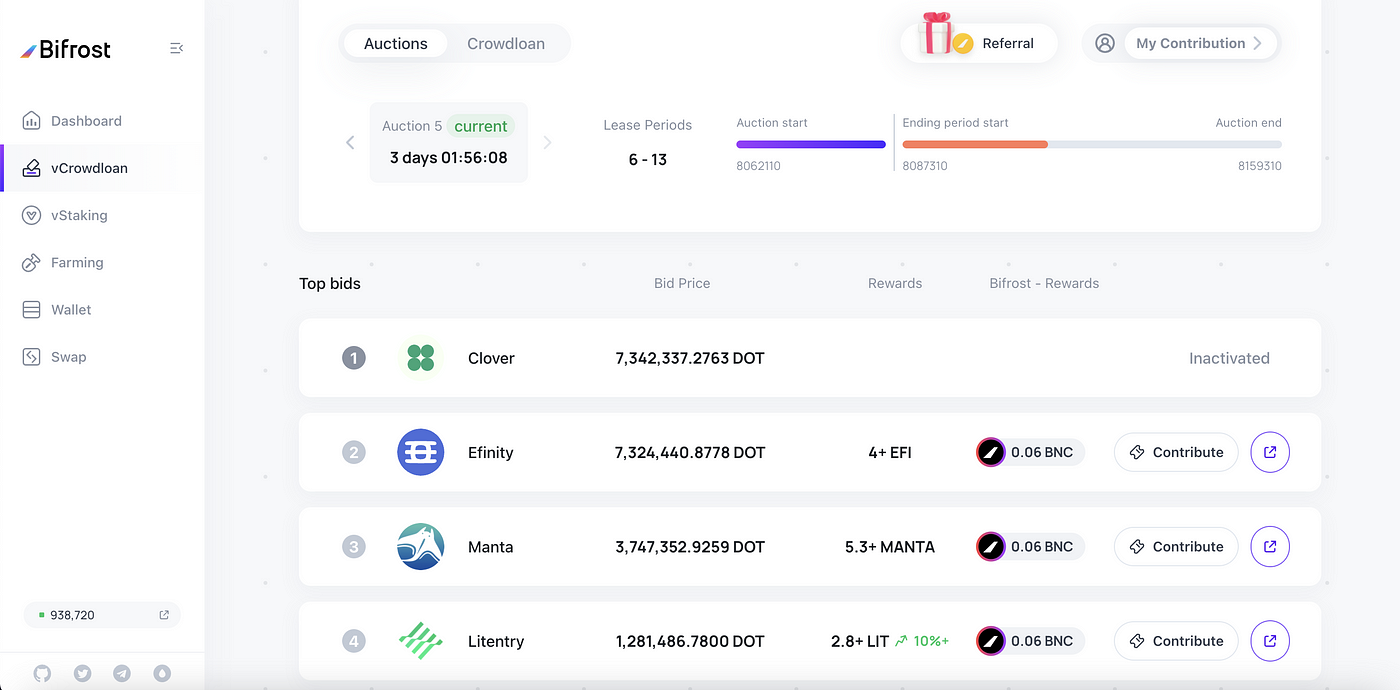Image resolution: width=1400 pixels, height=690 pixels.
Task: Click the Efinity project logo
Action: 421,452
